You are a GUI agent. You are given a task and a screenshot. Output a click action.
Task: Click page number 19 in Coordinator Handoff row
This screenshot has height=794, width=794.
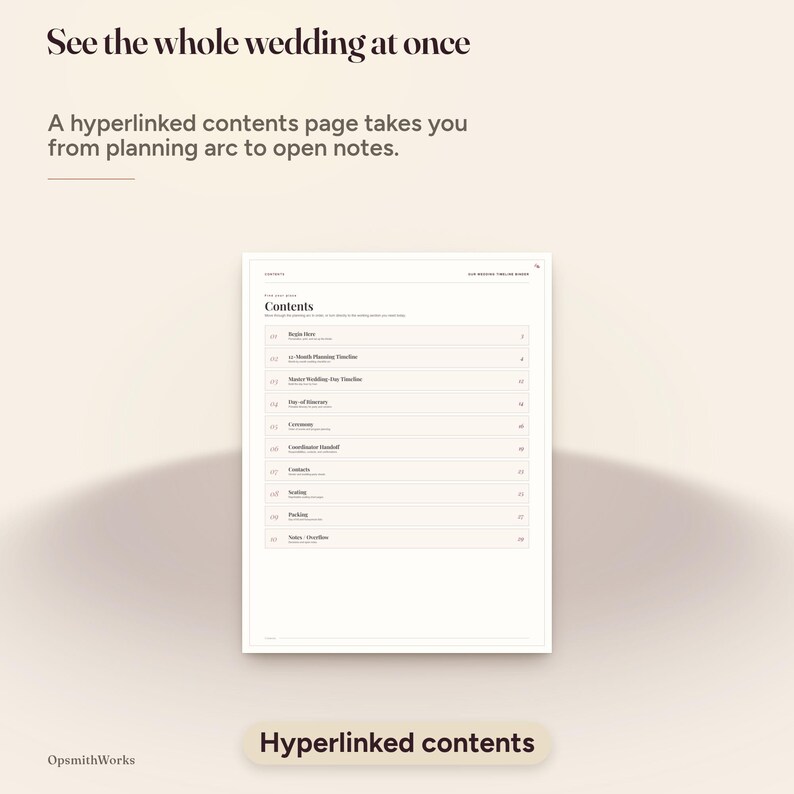tap(521, 449)
